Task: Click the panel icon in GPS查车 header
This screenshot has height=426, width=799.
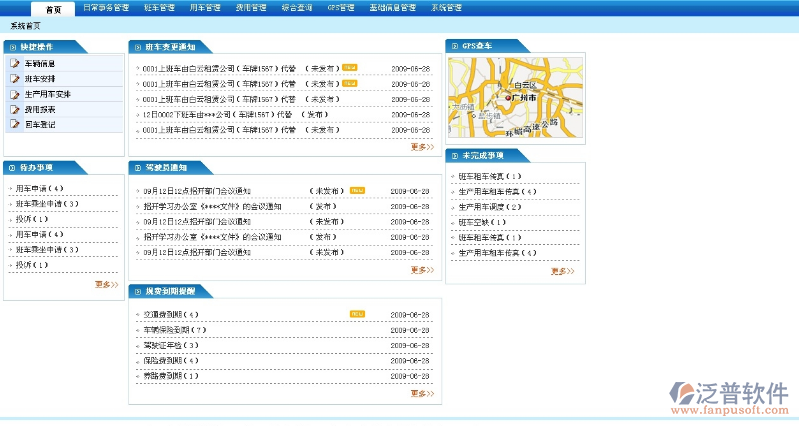Action: tap(454, 46)
